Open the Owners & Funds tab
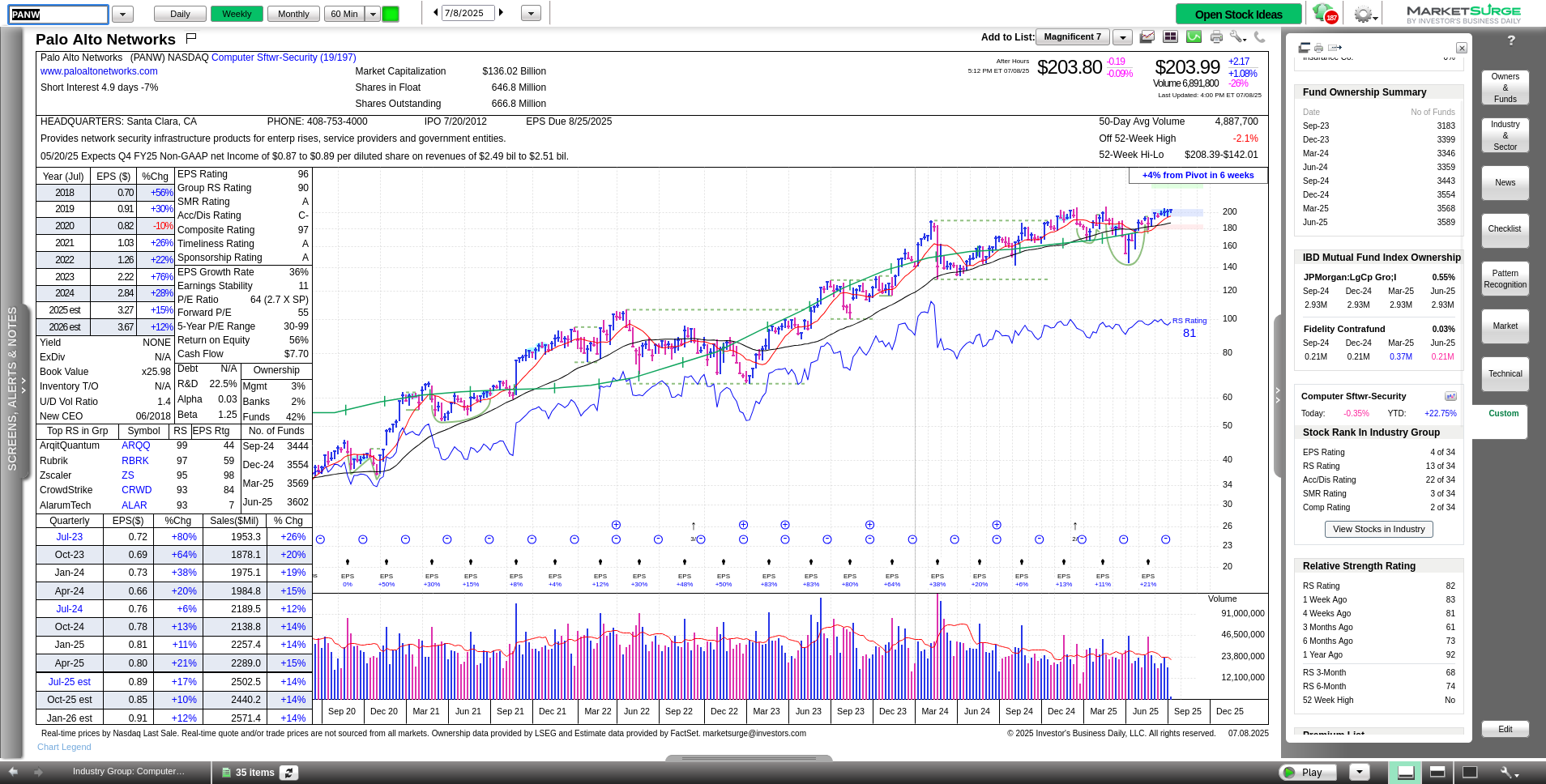Image resolution: width=1546 pixels, height=784 pixels. click(x=1505, y=87)
